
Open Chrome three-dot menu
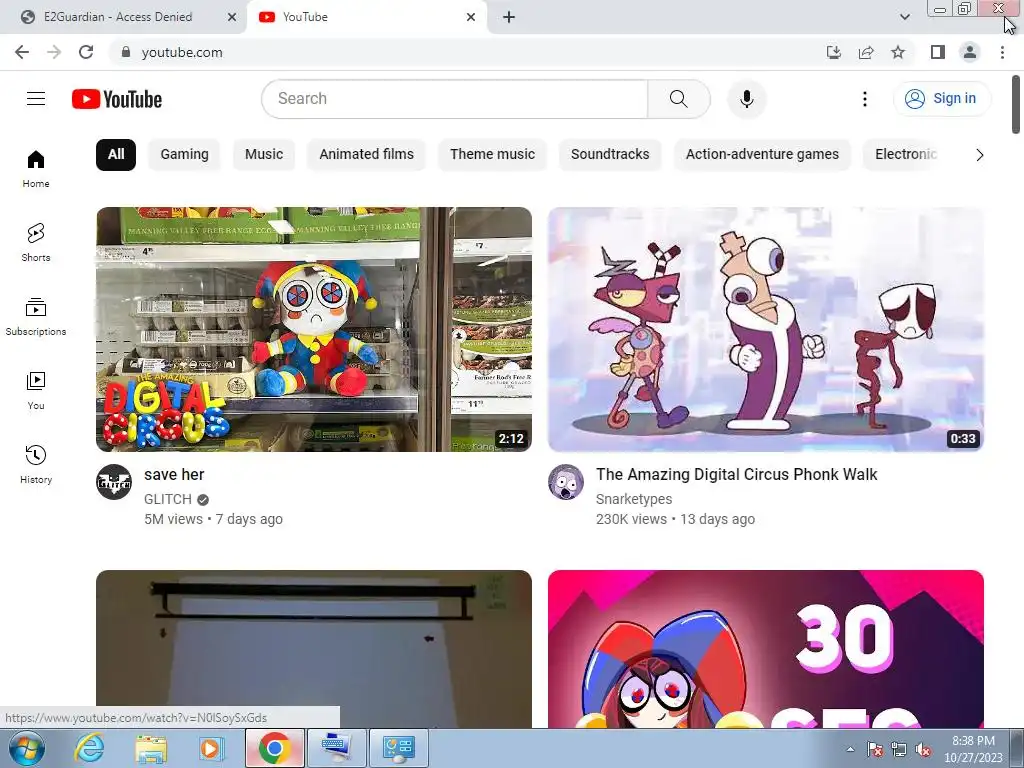(x=1002, y=52)
